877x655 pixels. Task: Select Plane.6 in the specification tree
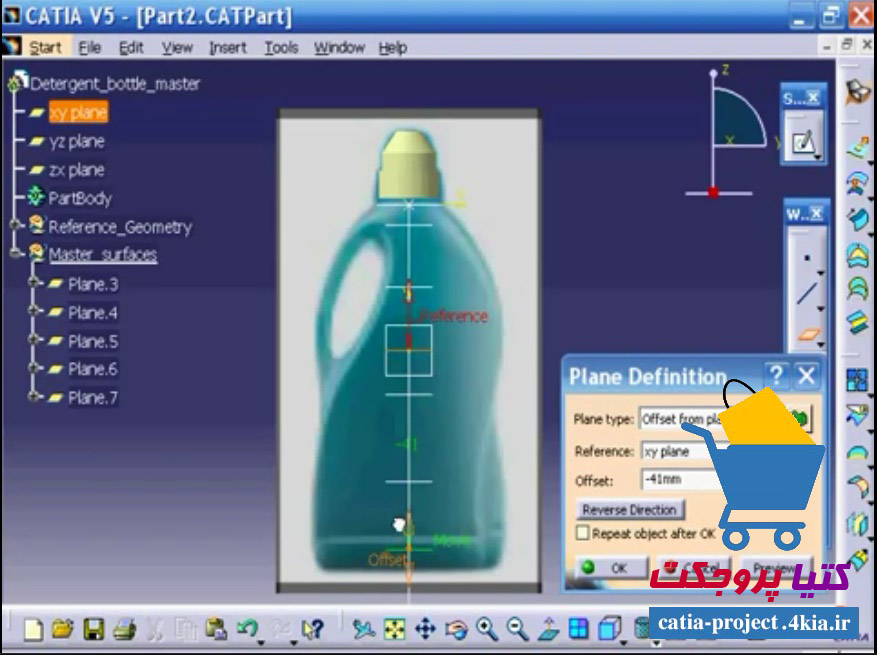pos(93,369)
